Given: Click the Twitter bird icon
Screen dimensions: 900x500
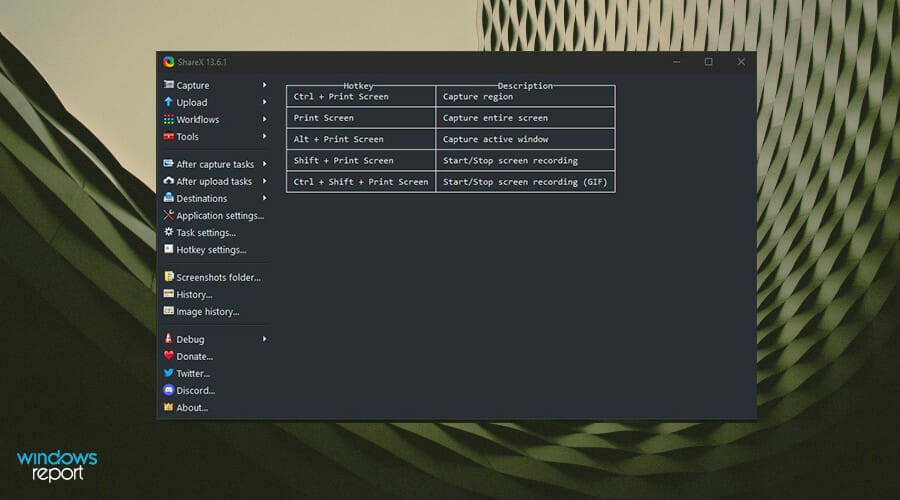Looking at the screenshot, I should [169, 373].
